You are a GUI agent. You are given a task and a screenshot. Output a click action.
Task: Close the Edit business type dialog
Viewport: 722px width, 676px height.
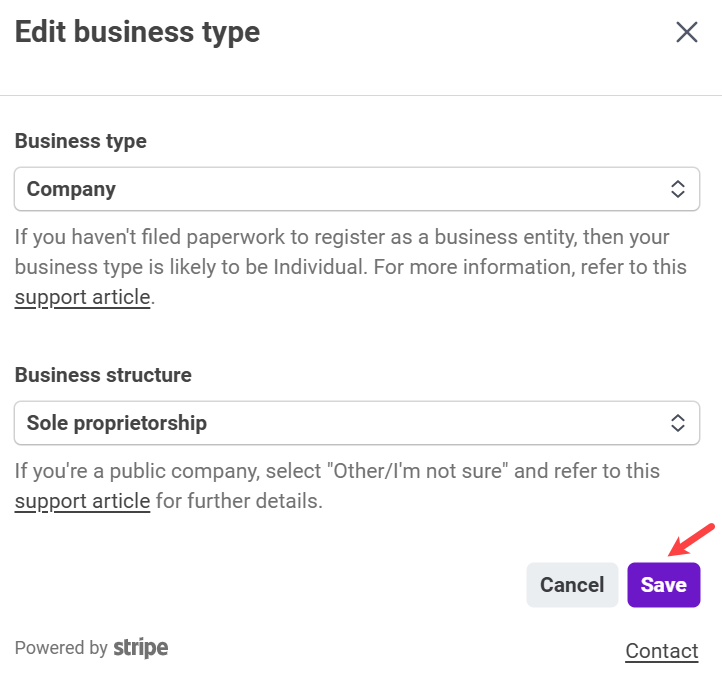coord(686,32)
